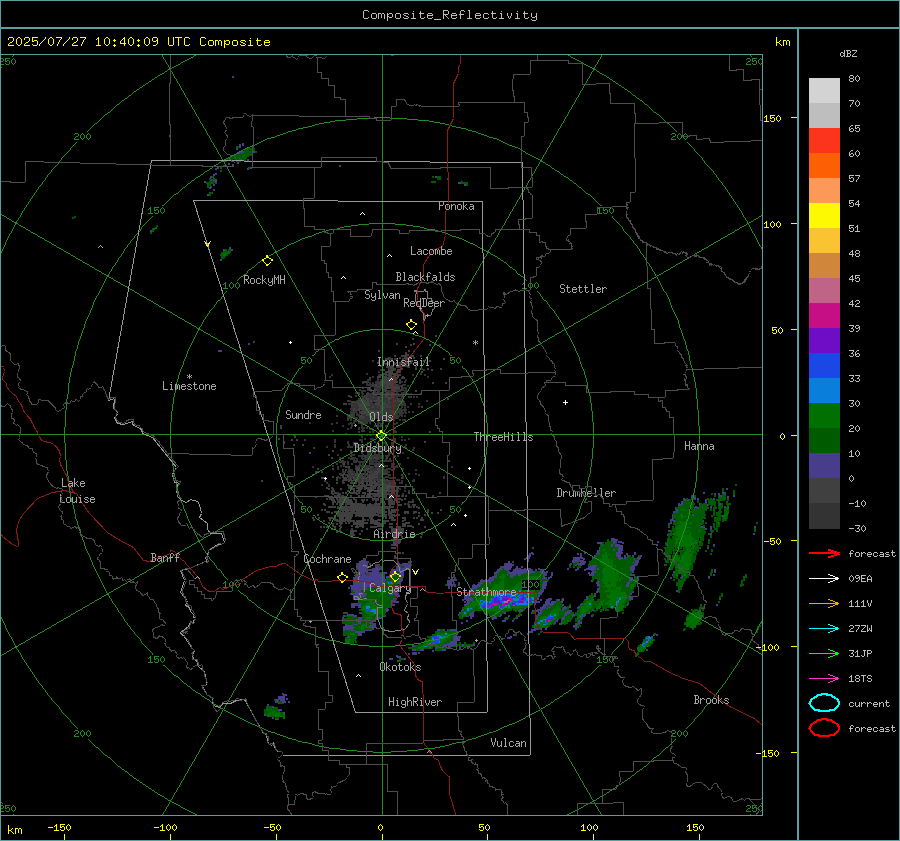The image size is (900, 841).
Task: Click the dBZ legend heading
Action: click(x=848, y=54)
